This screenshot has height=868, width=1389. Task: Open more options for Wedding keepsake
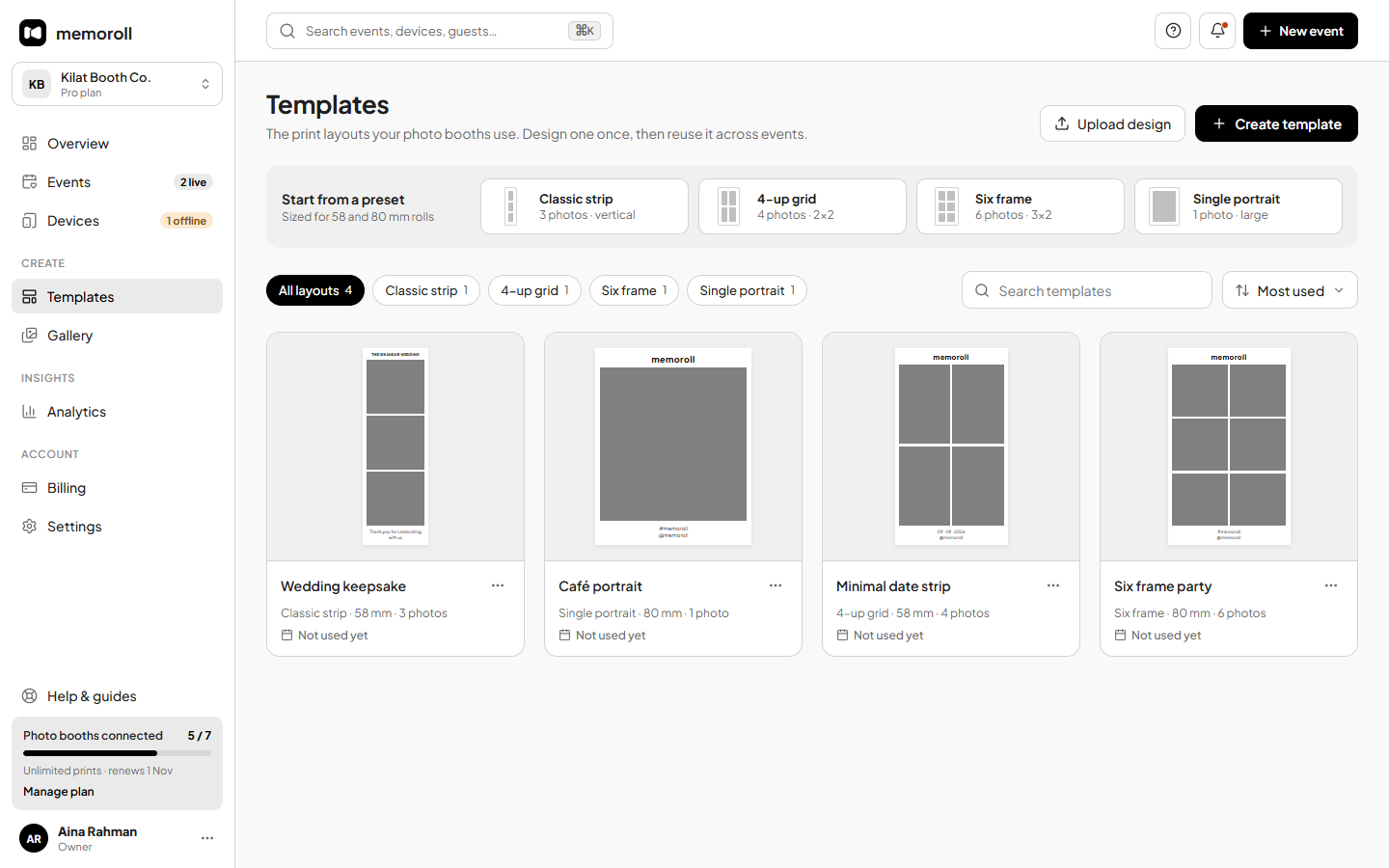pos(498,585)
